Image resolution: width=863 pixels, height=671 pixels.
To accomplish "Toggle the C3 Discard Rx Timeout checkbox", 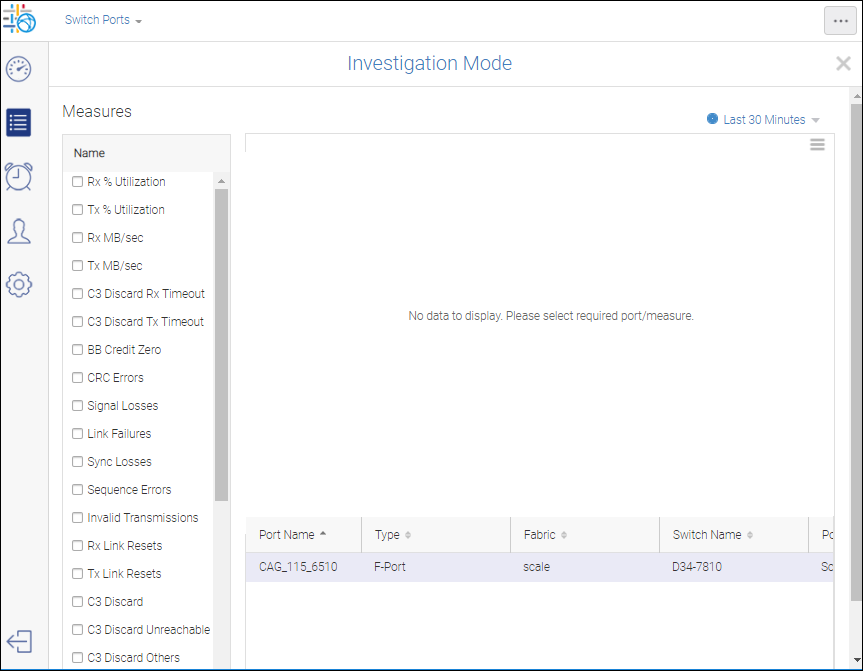I will pos(78,294).
